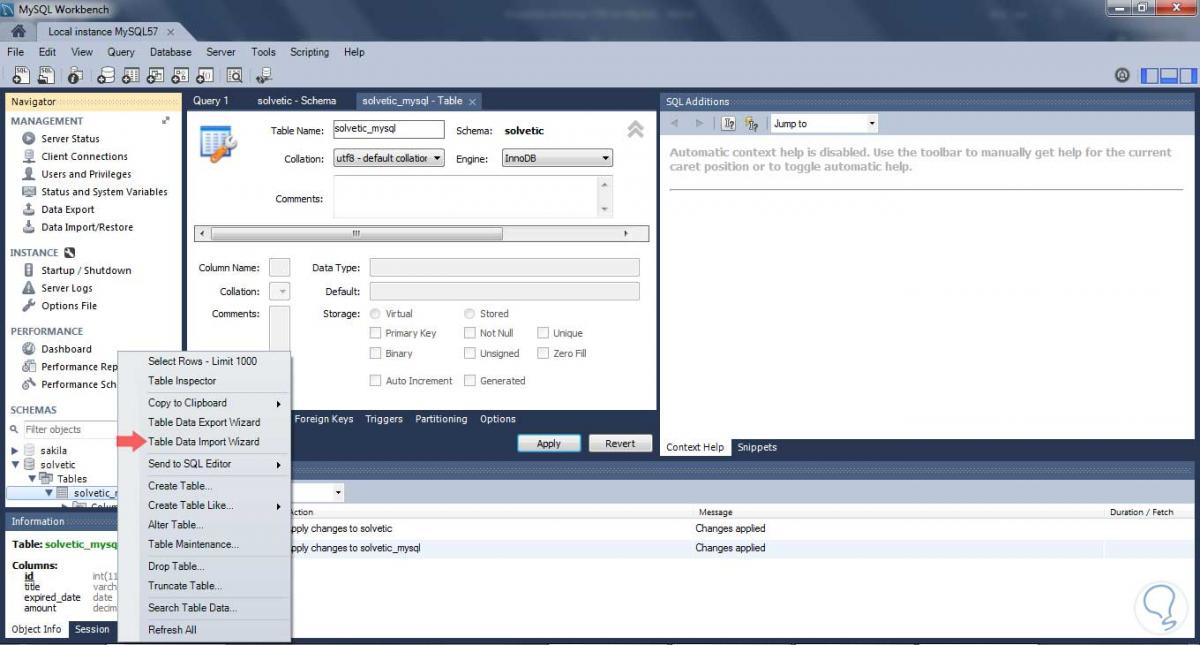The image size is (1200, 645).
Task: Collapse the Tables node
Action: (32, 479)
